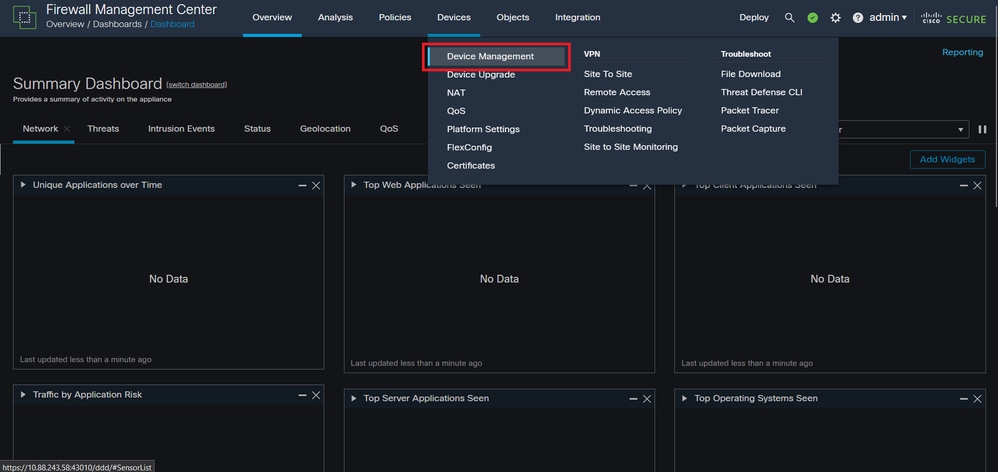
Task: Select Device Management in the Devices menu
Action: [x=497, y=57]
